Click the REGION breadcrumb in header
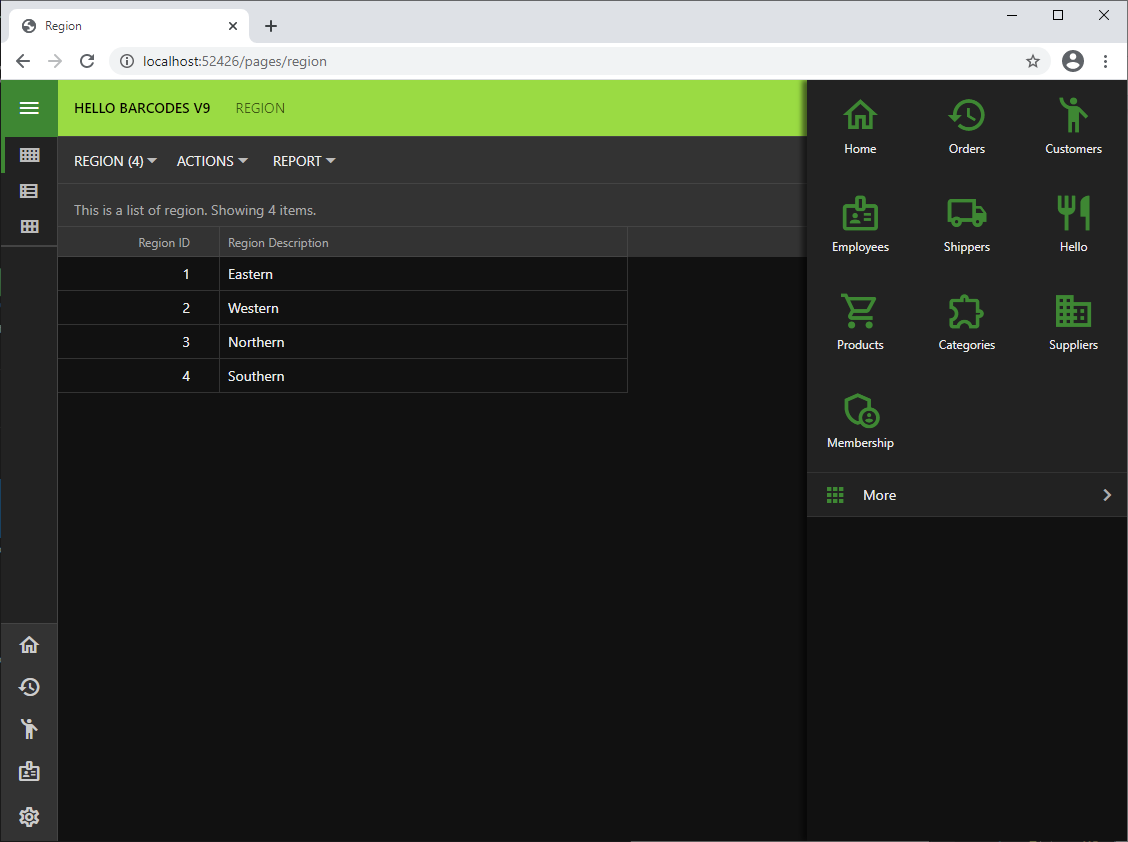1128x842 pixels. 260,108
